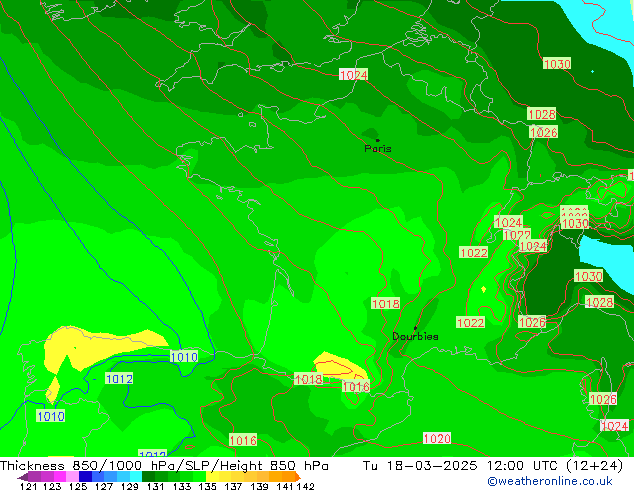Click the Dourbies city label

pos(415,336)
